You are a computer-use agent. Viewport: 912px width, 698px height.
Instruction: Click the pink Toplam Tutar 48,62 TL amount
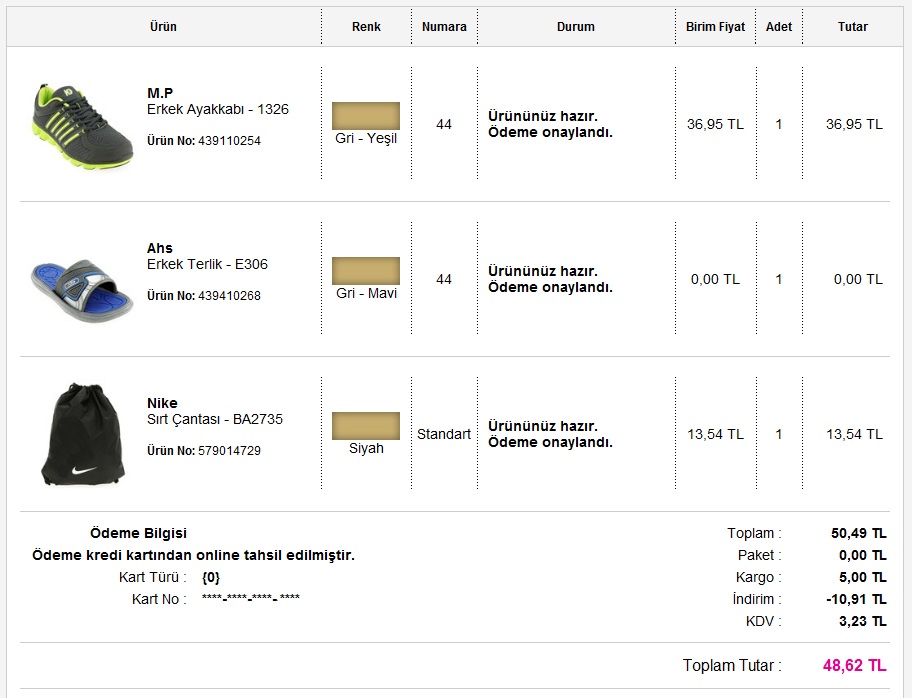(x=854, y=665)
